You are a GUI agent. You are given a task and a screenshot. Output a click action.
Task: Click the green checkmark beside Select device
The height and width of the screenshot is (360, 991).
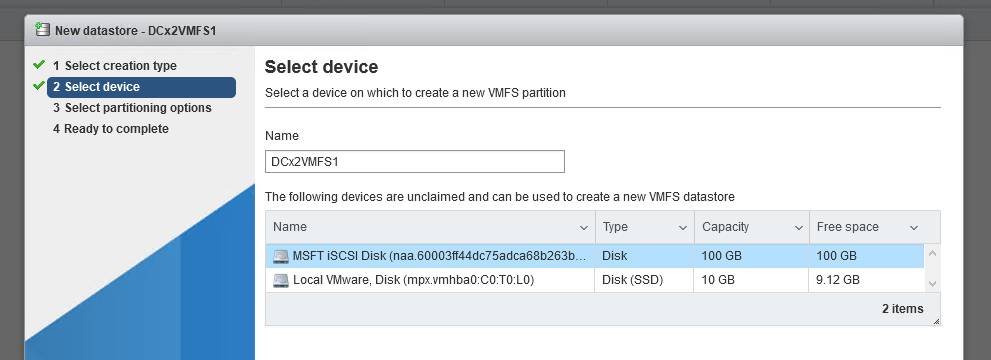pyautogui.click(x=39, y=86)
